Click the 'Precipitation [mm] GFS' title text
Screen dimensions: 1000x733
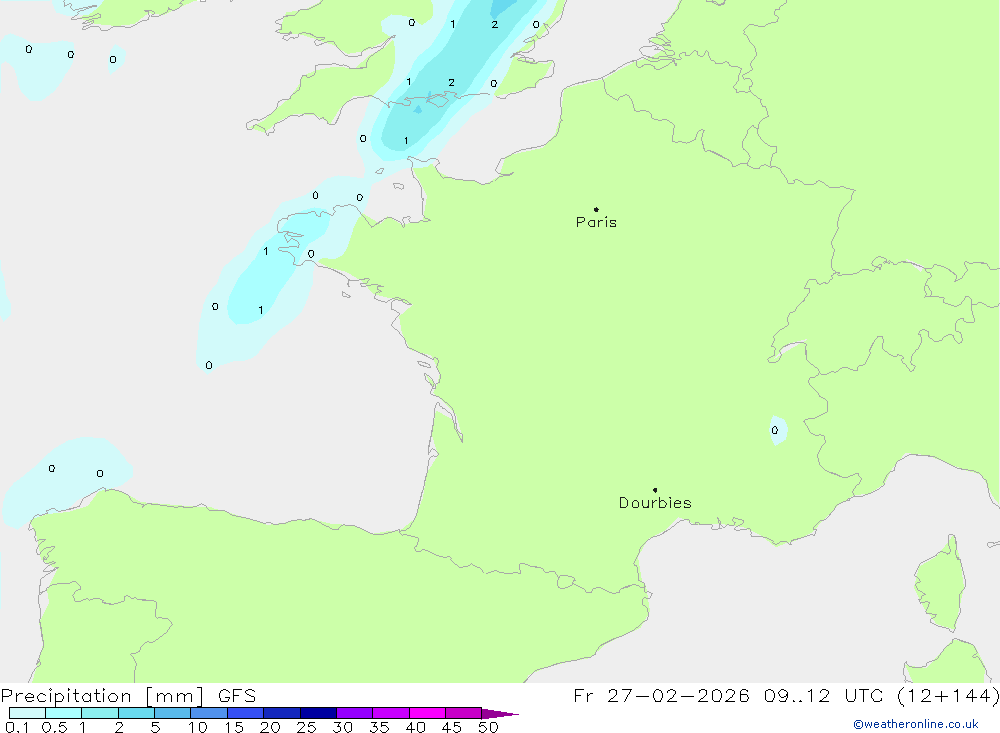coord(128,695)
